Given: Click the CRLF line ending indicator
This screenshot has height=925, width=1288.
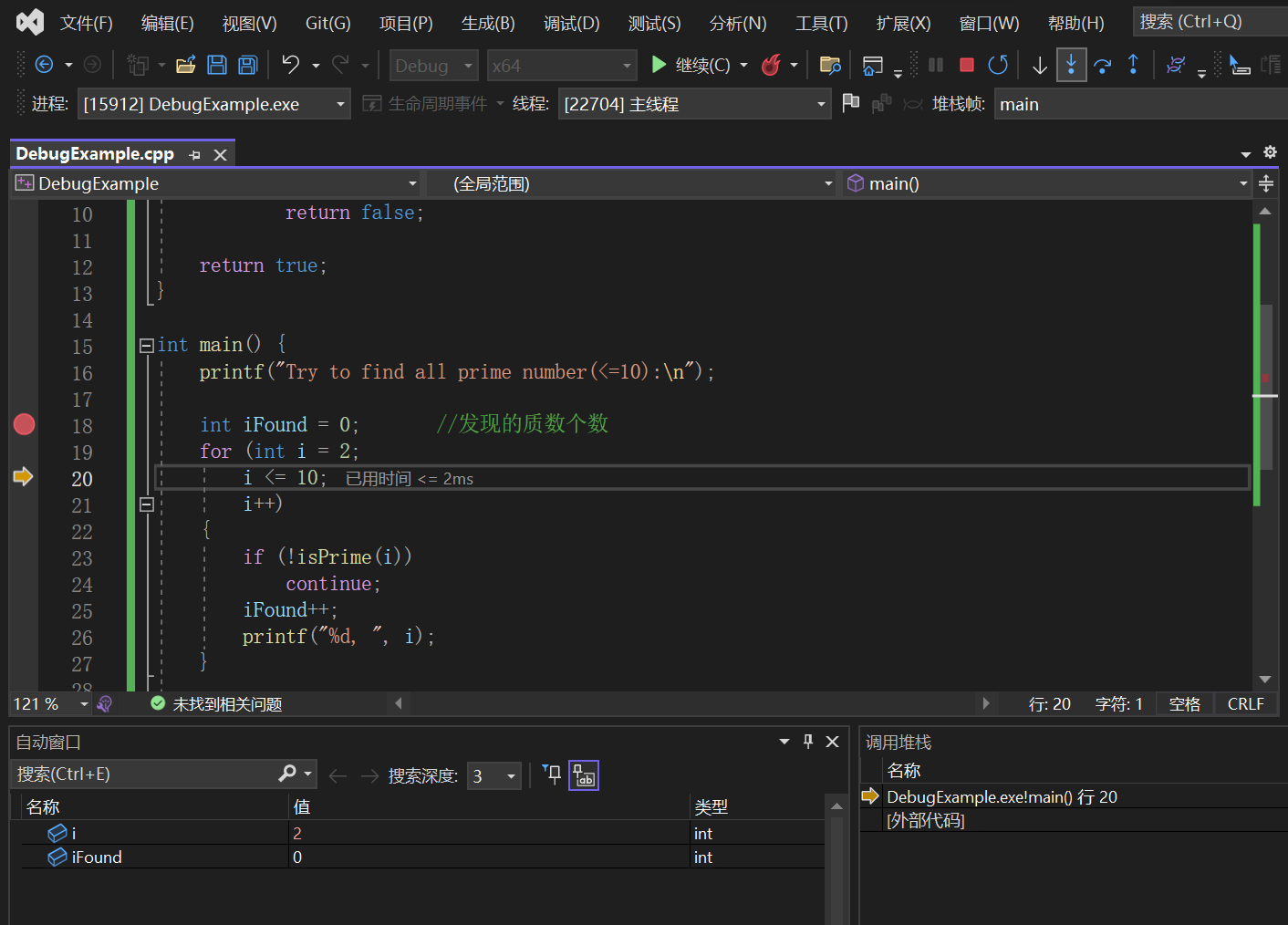Looking at the screenshot, I should pyautogui.click(x=1245, y=703).
